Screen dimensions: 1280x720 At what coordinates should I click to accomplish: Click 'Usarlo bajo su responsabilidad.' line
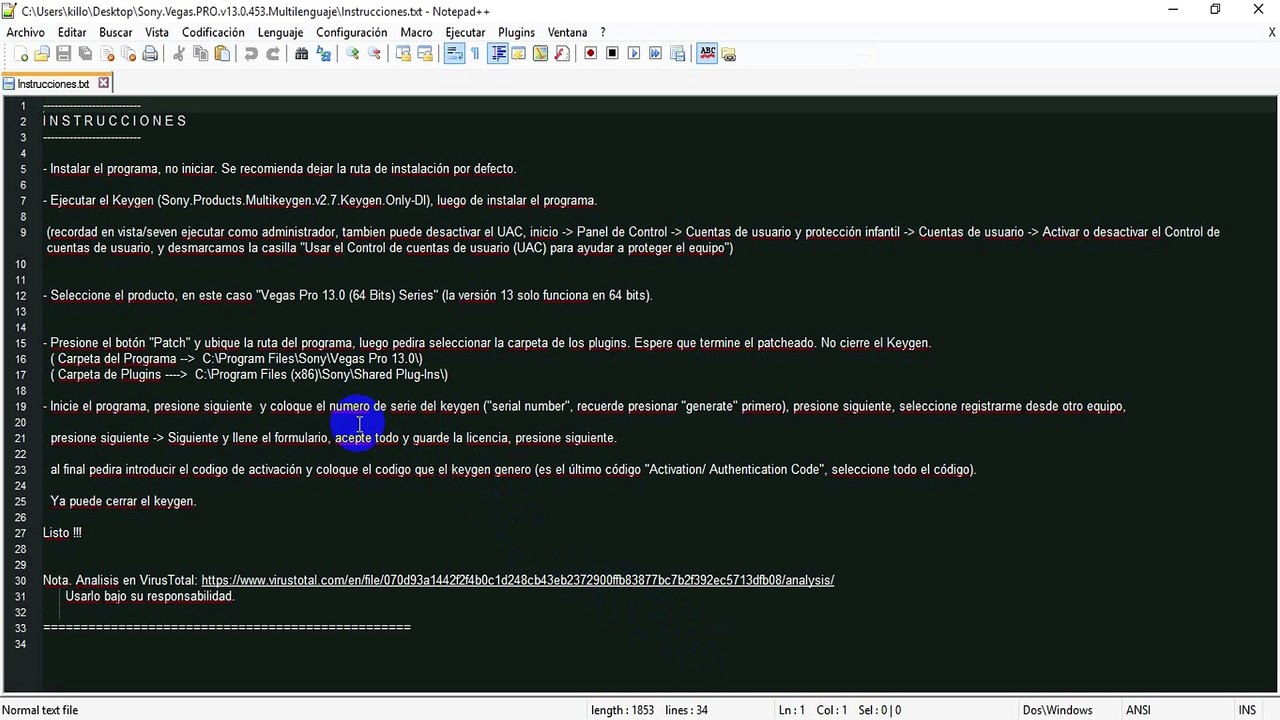point(150,596)
